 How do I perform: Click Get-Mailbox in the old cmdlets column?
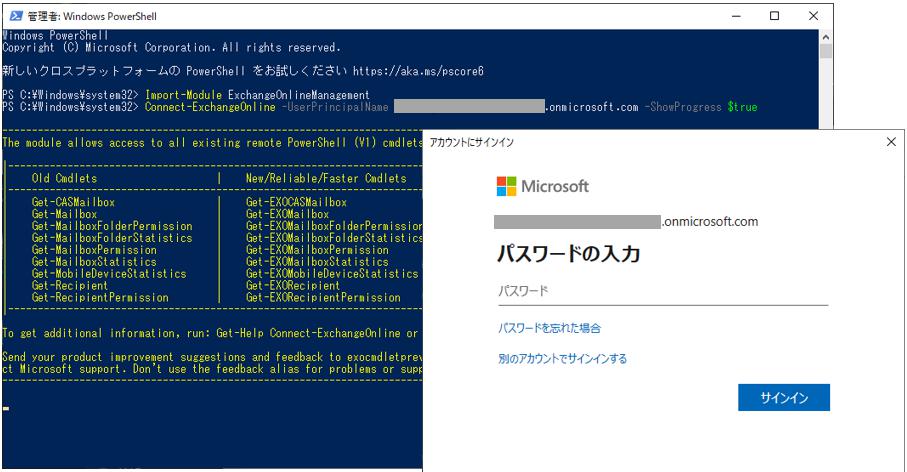[x=64, y=214]
